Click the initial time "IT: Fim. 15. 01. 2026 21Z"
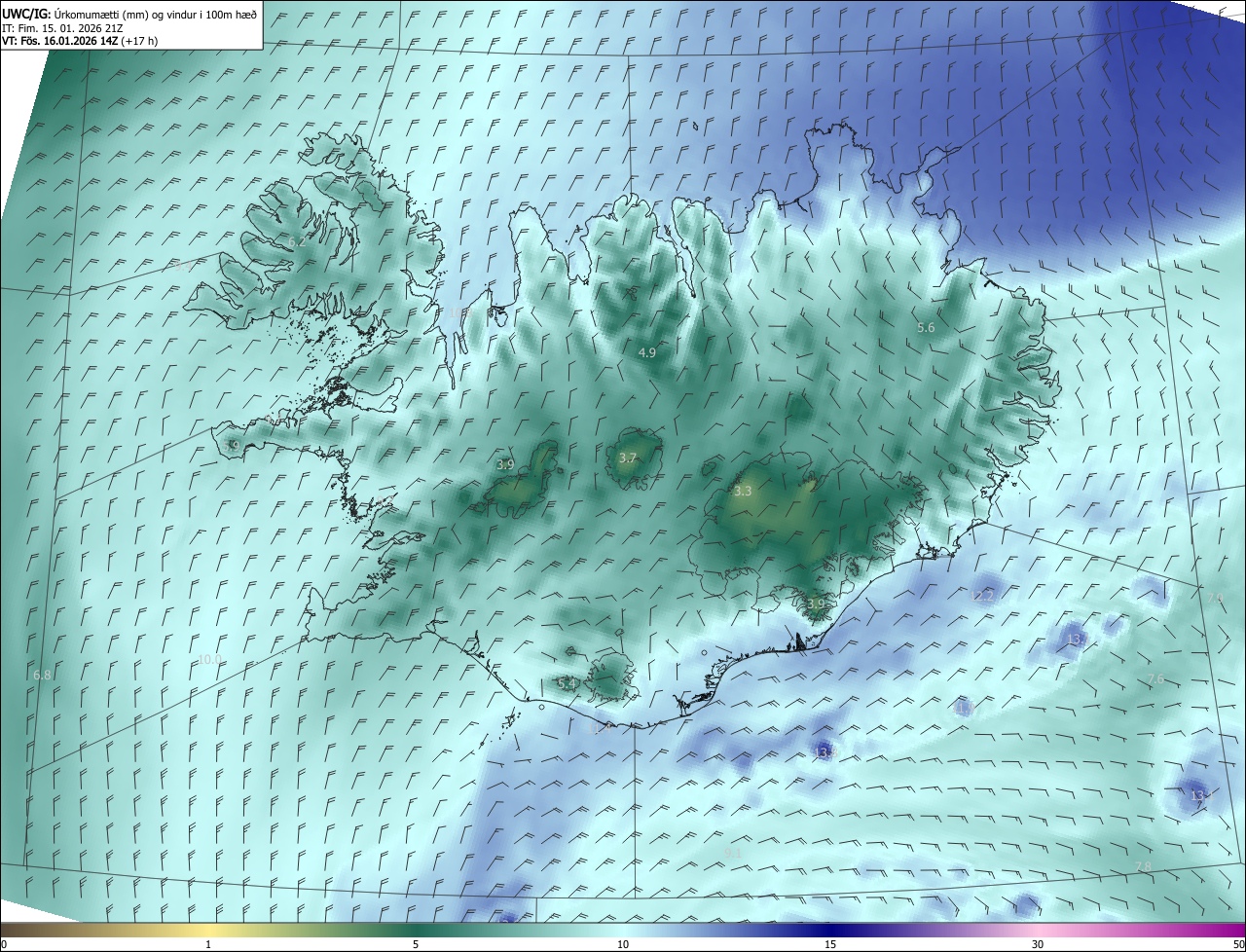 61,27
